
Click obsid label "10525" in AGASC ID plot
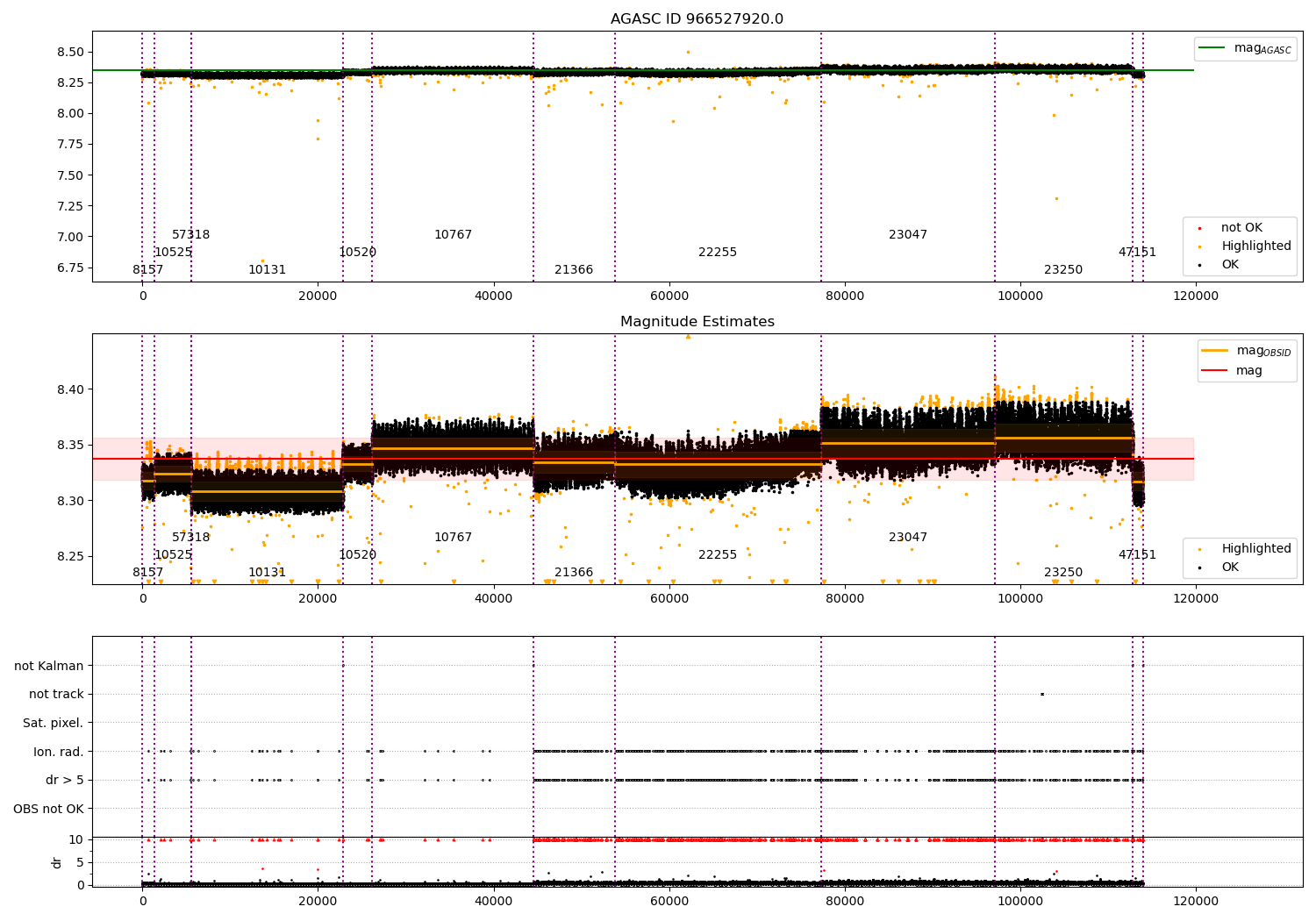(x=174, y=252)
